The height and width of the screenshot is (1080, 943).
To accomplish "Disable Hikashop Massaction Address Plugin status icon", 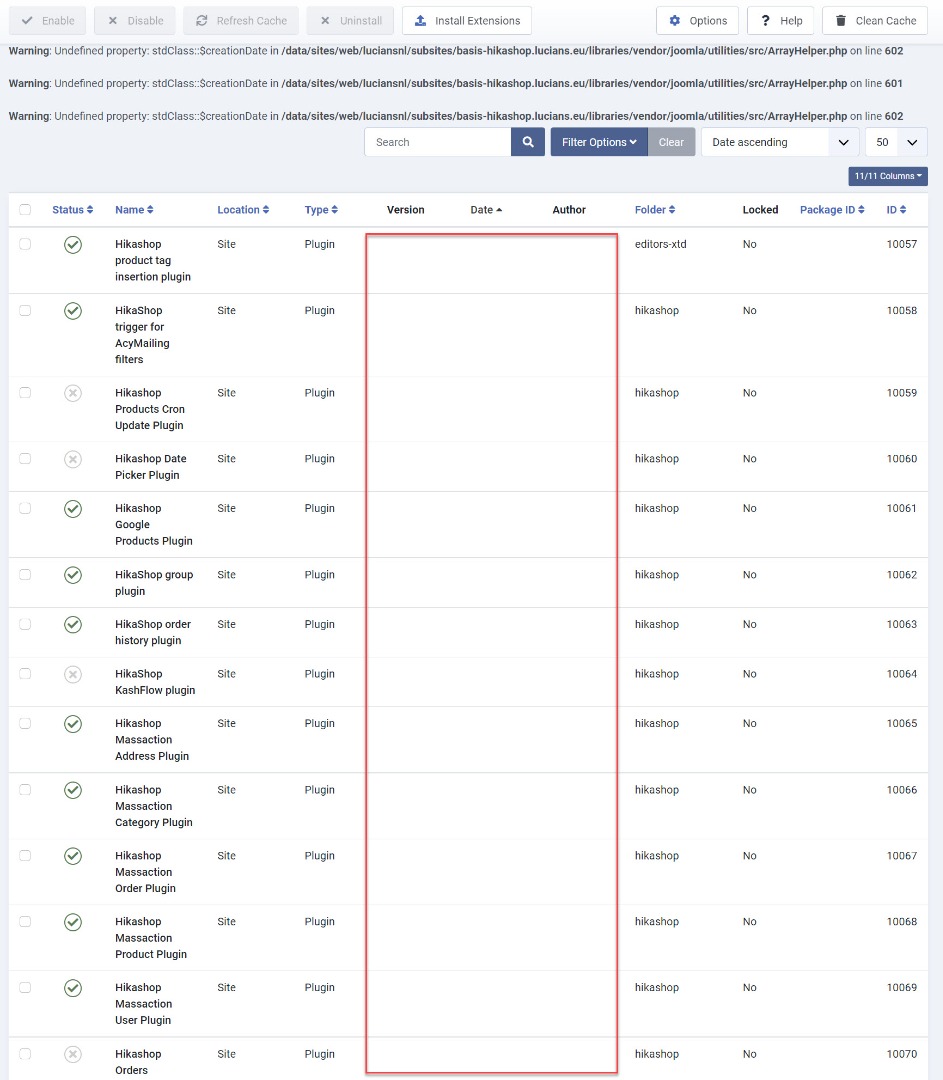I will point(73,724).
